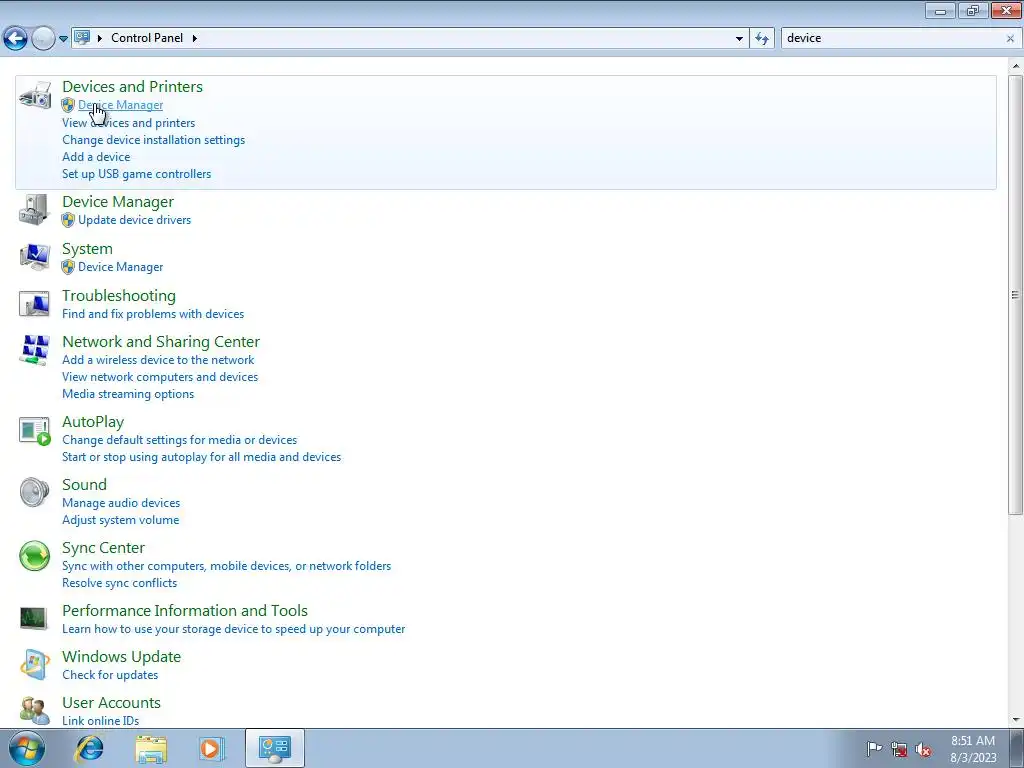
Task: Open Windows Explorer from the taskbar
Action: (x=151, y=748)
